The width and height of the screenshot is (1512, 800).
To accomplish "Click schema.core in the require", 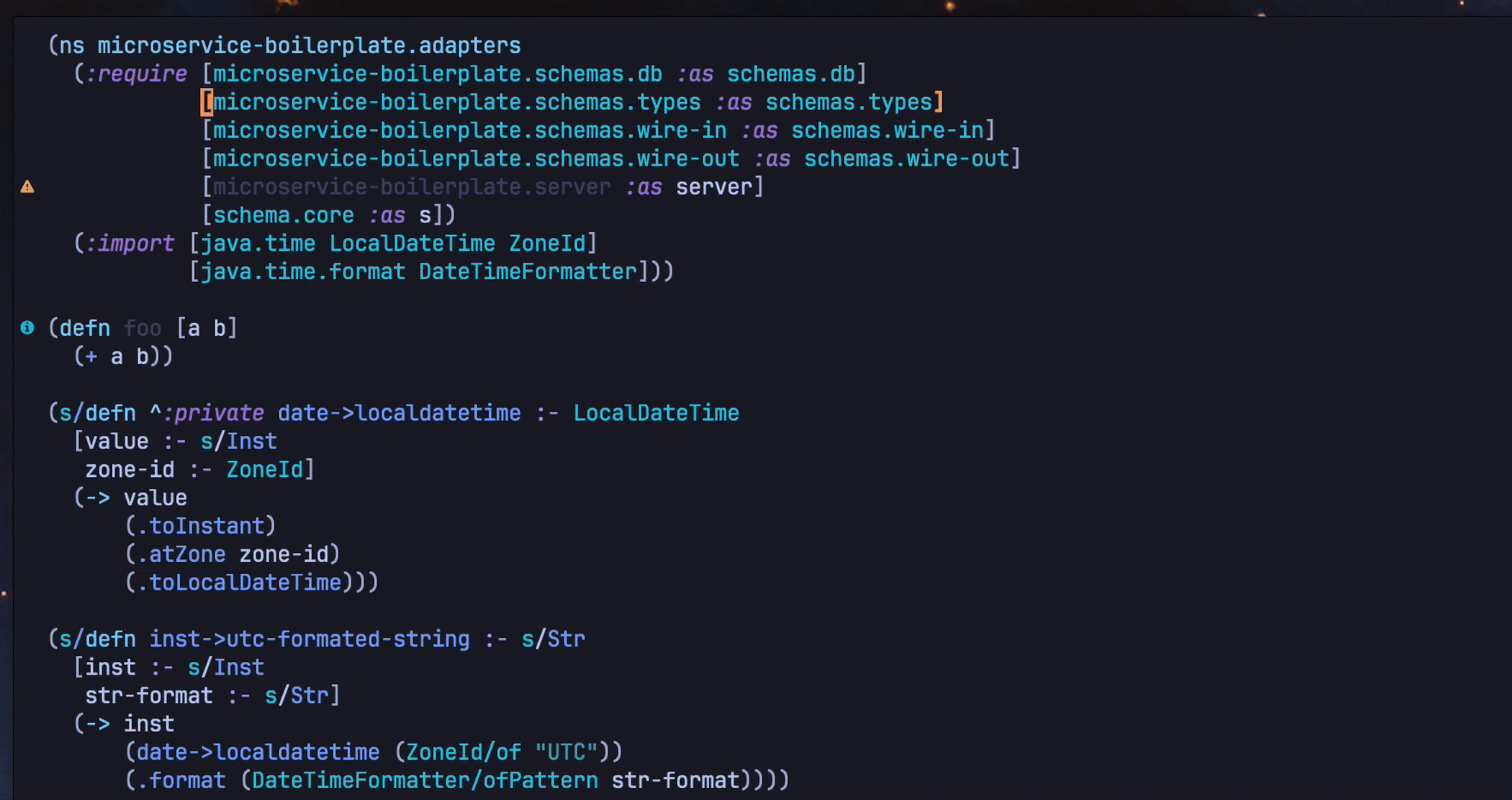I will tap(284, 215).
